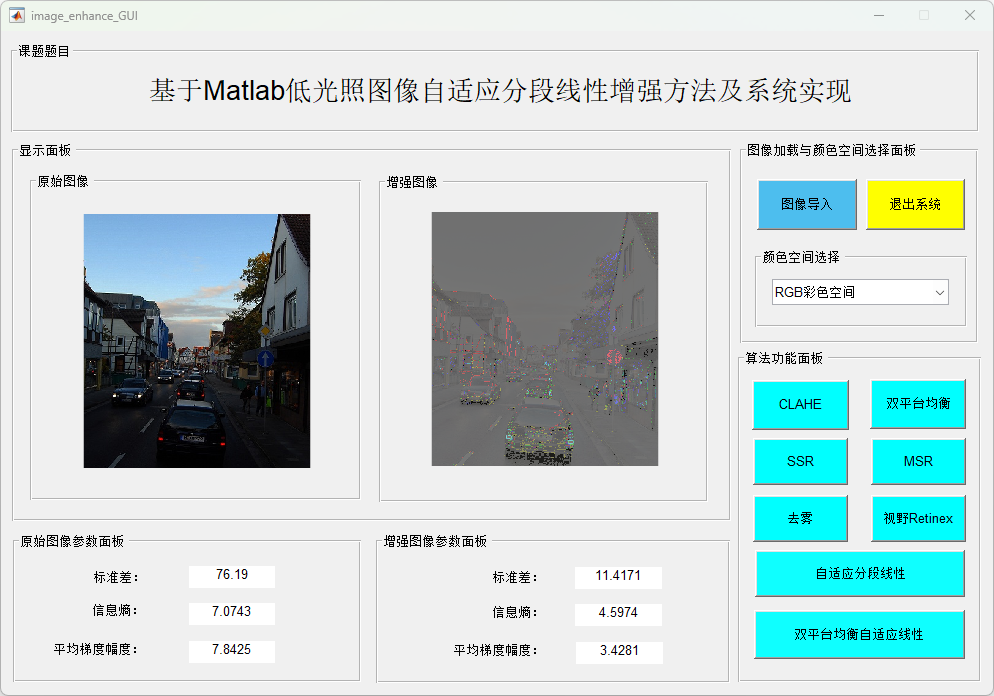This screenshot has height=696, width=994.
Task: Run 自适应分段线性 enhancement
Action: click(860, 573)
